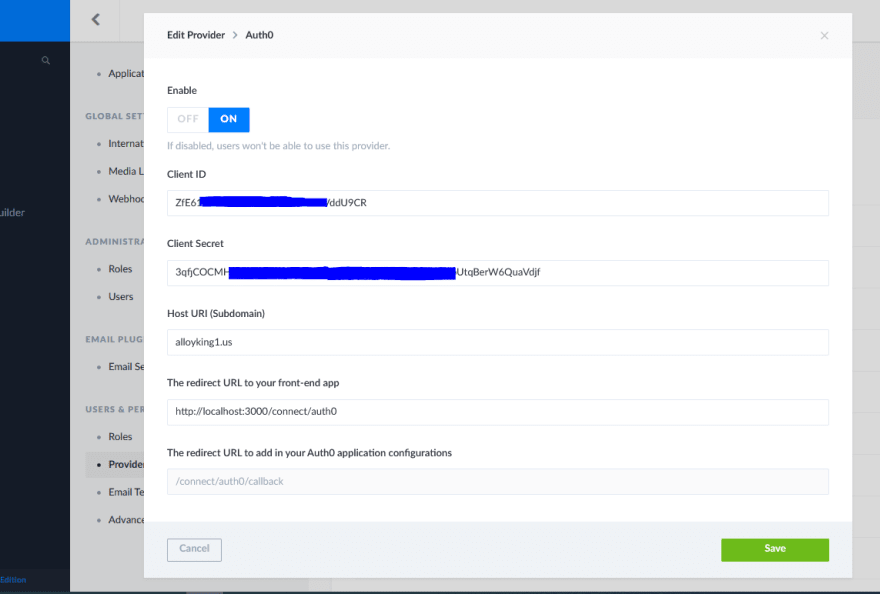This screenshot has width=880, height=594.
Task: Open the Advanced Settings item
Action: pos(126,520)
